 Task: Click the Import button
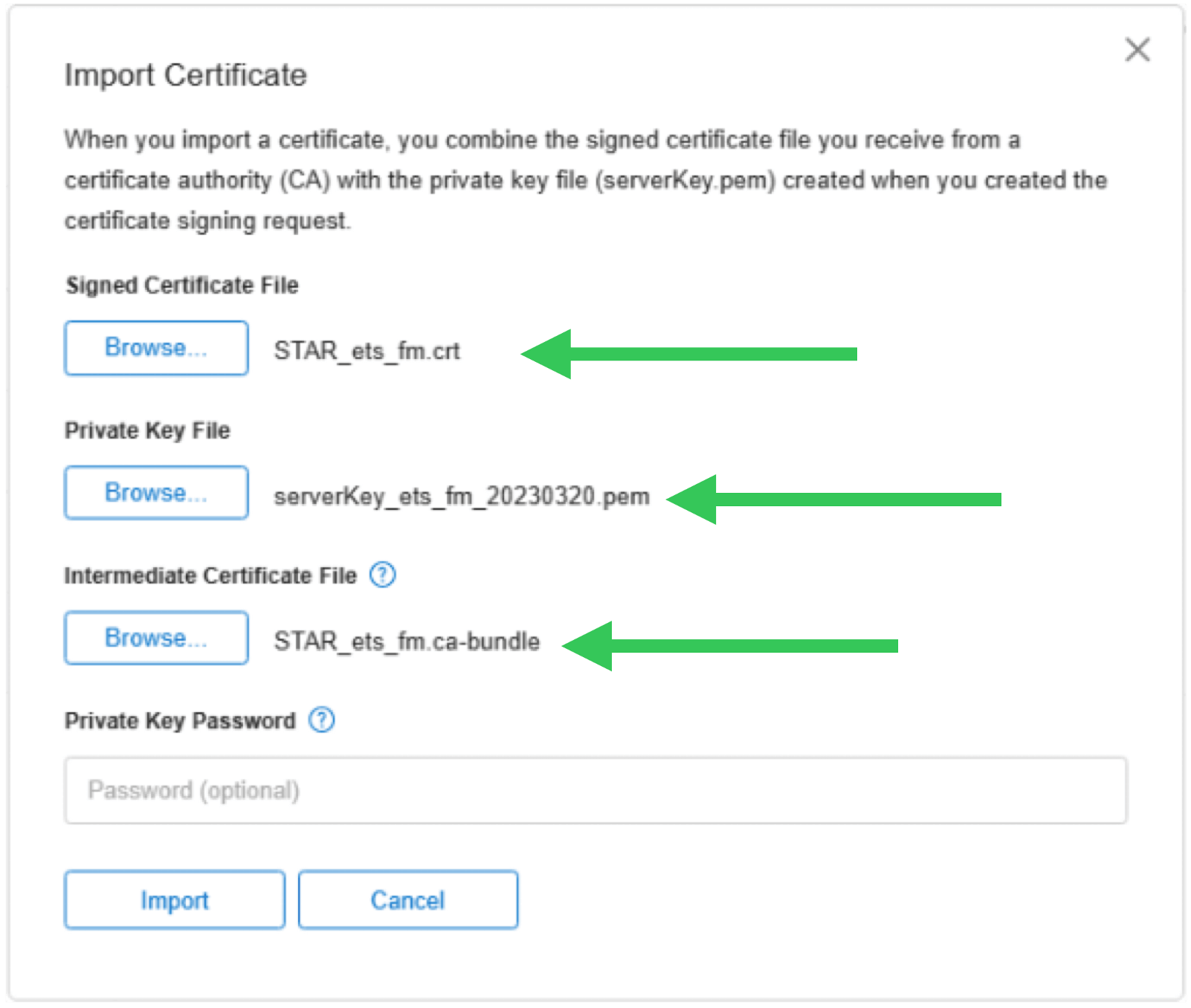[x=175, y=899]
